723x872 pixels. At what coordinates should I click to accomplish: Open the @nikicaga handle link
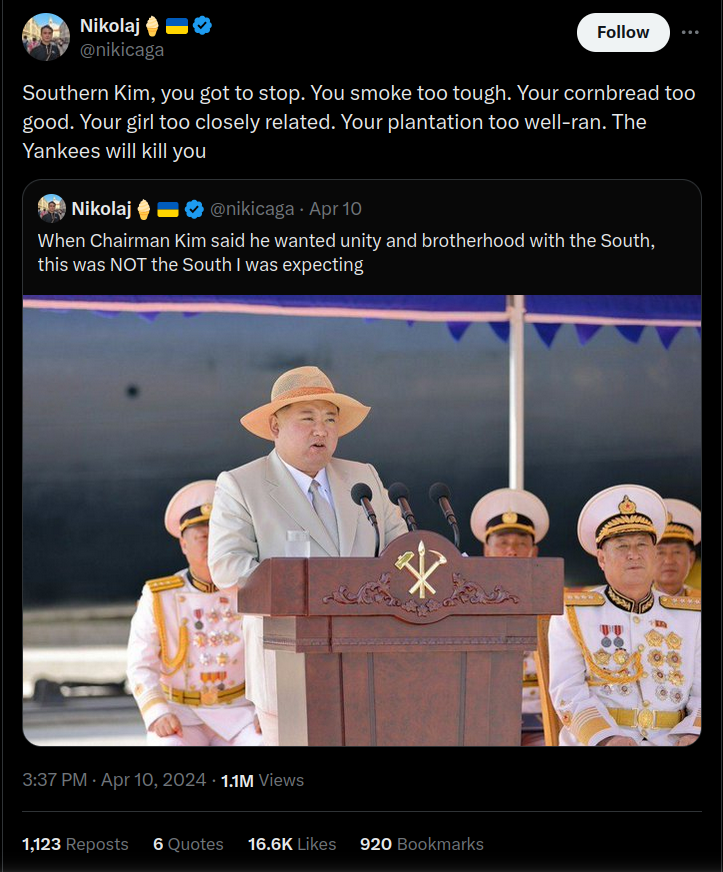tap(122, 49)
